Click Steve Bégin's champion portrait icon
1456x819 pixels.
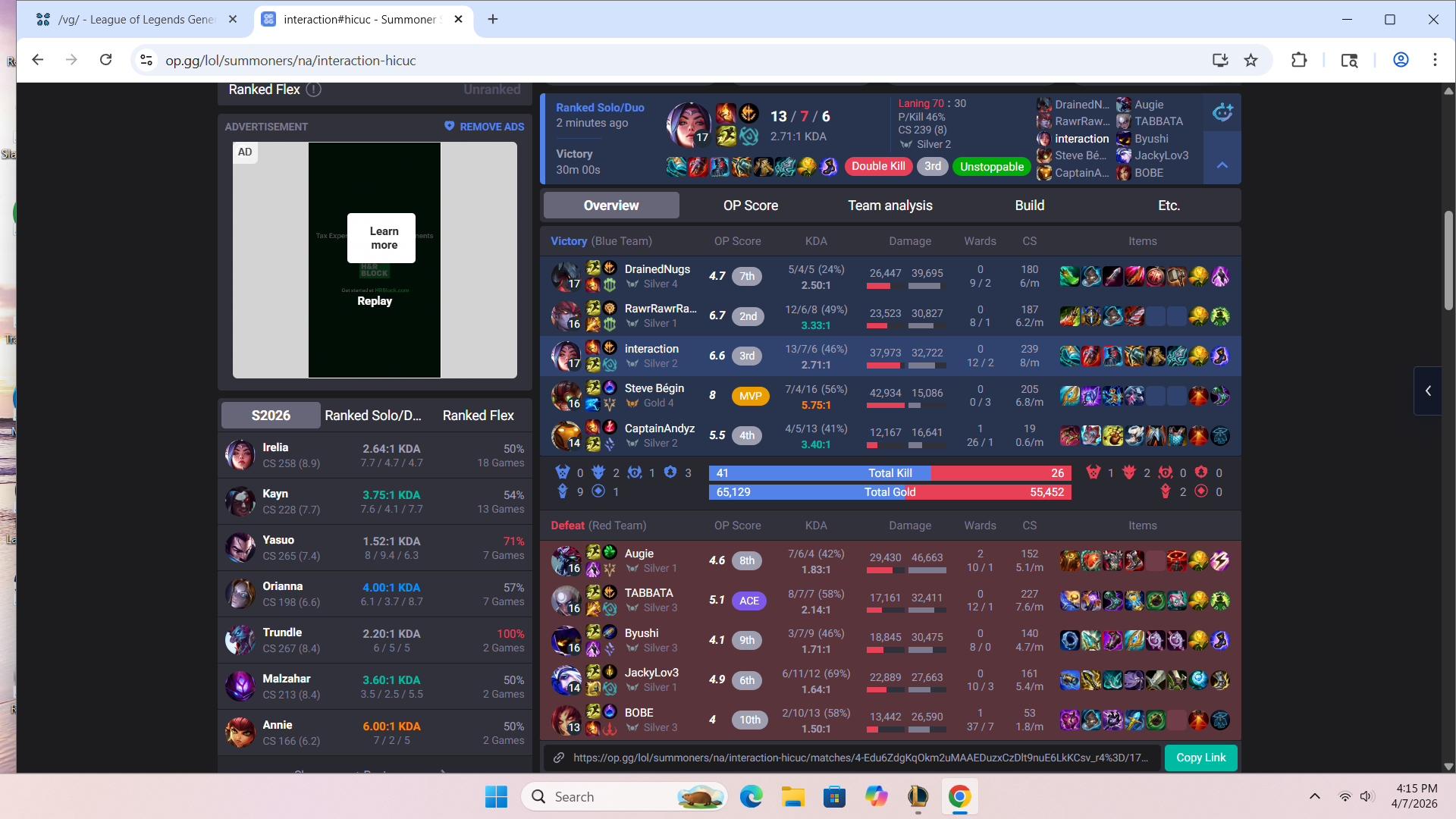pyautogui.click(x=565, y=396)
